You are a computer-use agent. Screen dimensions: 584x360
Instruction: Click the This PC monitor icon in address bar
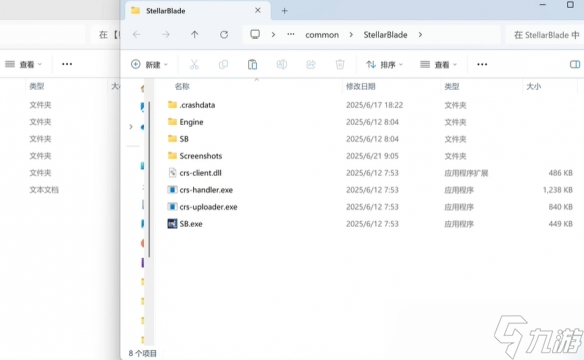coord(255,35)
